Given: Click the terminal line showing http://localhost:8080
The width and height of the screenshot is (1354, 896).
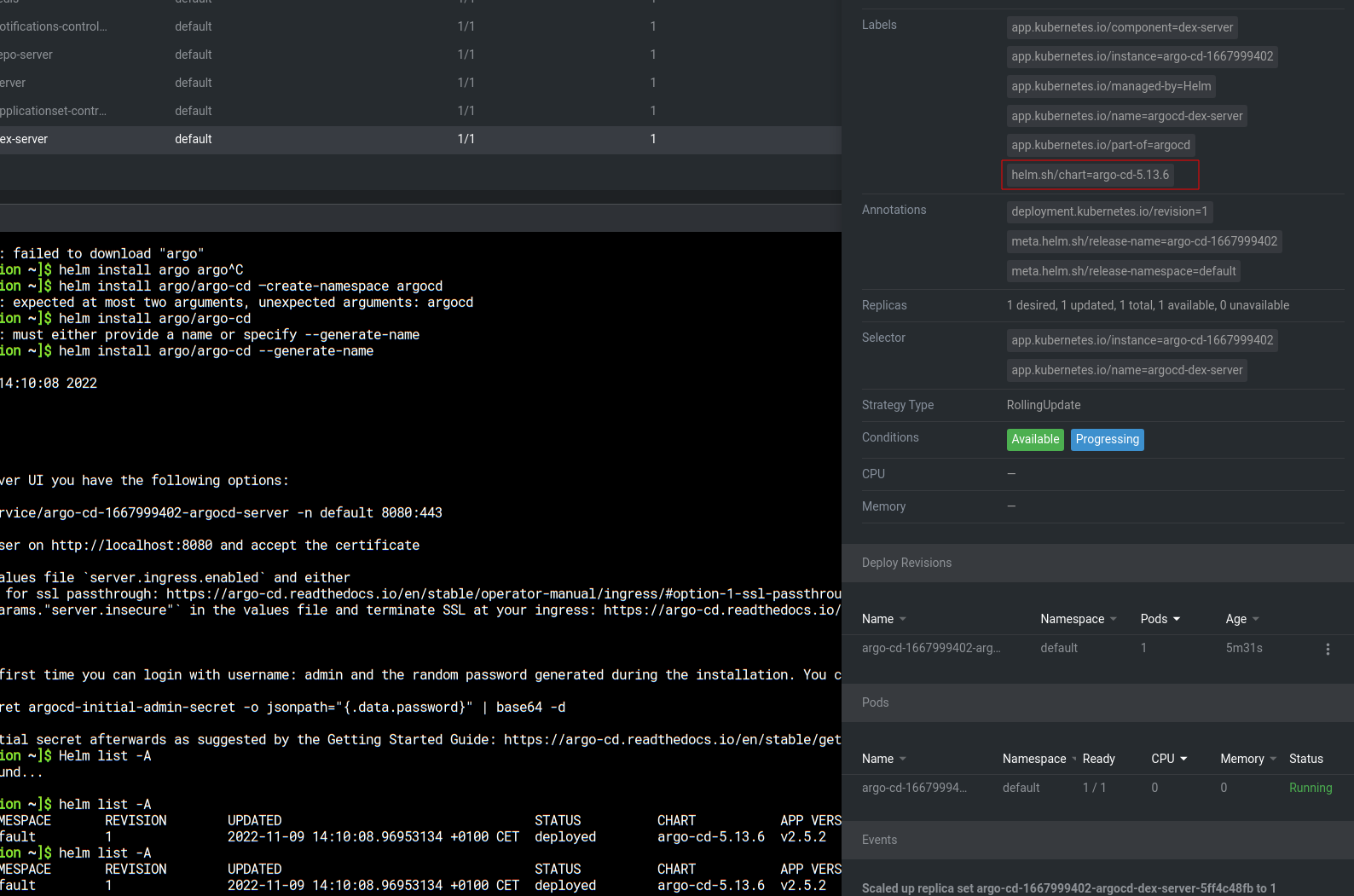Looking at the screenshot, I should click(210, 546).
